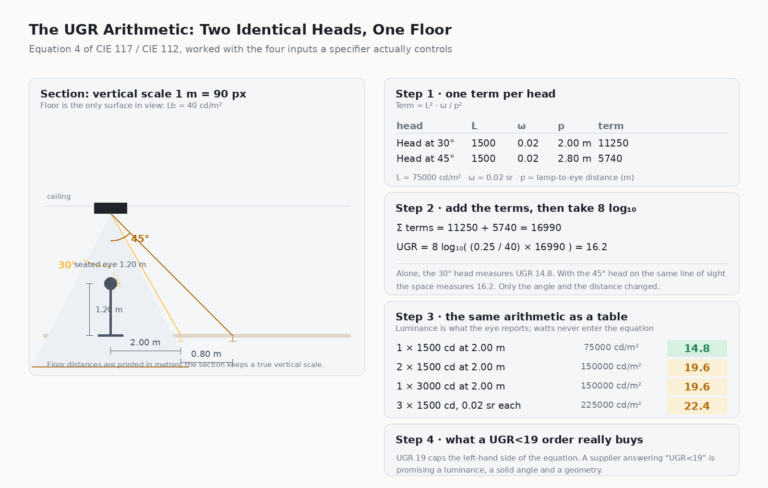Click the "0.80 m" floor dimension label

point(206,354)
